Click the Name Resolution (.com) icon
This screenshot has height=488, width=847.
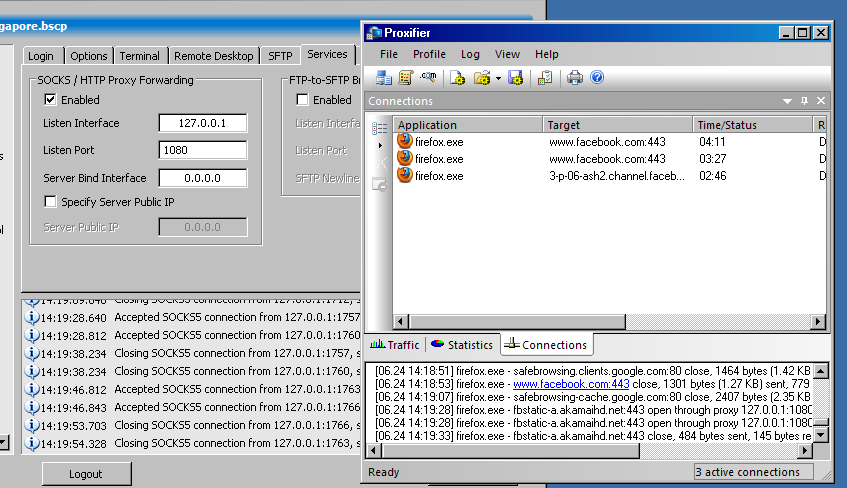(428, 78)
